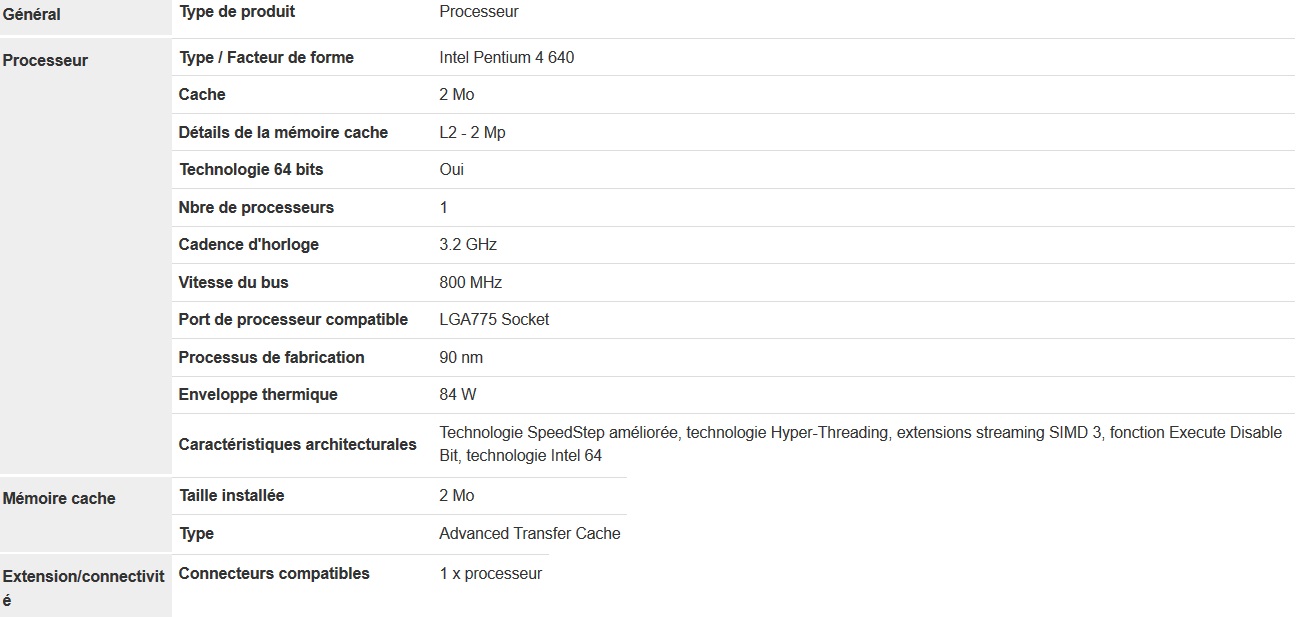Click the '800 MHz' bus speed value
The image size is (1302, 617).
pyautogui.click(x=470, y=282)
